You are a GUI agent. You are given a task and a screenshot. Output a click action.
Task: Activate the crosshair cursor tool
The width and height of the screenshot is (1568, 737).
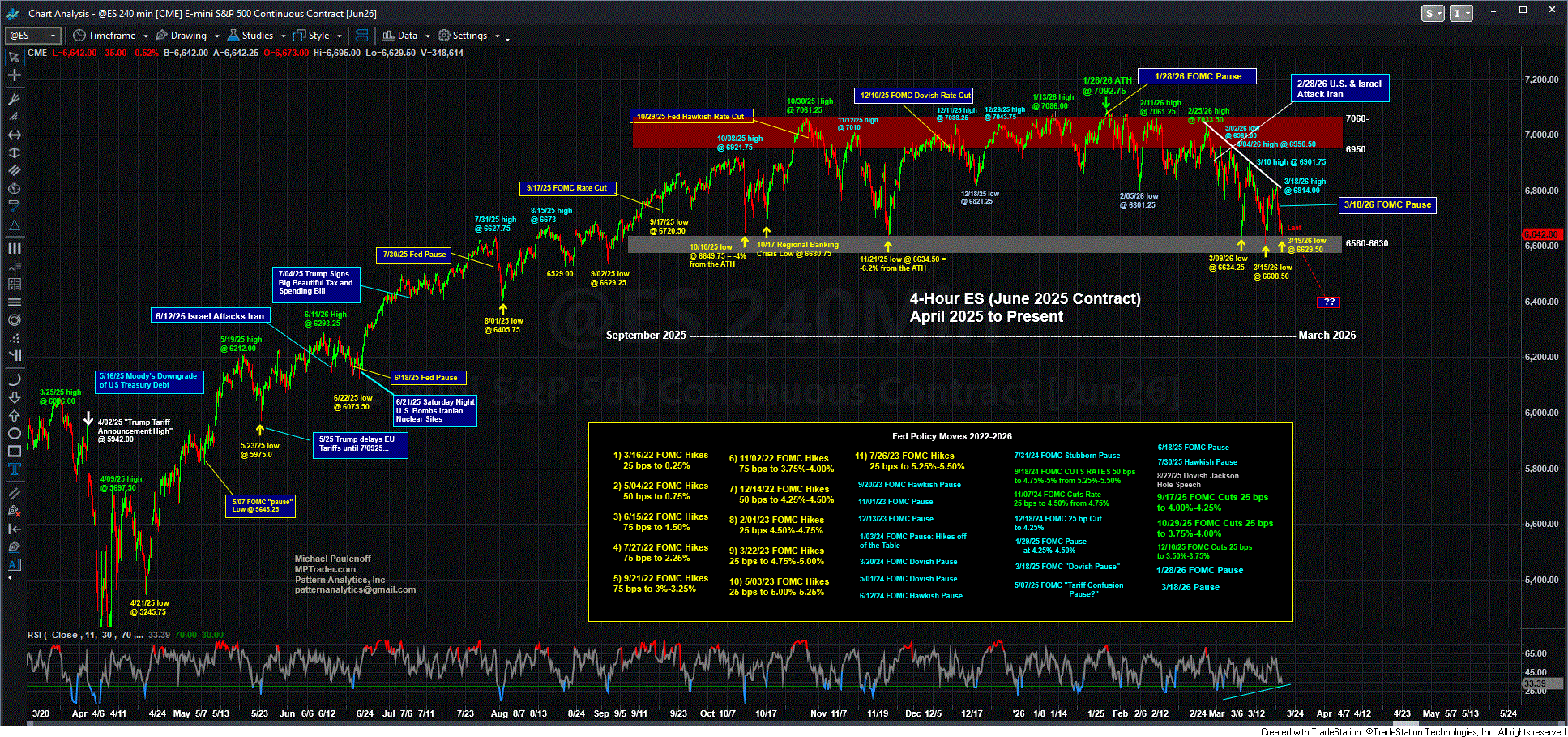[14, 75]
